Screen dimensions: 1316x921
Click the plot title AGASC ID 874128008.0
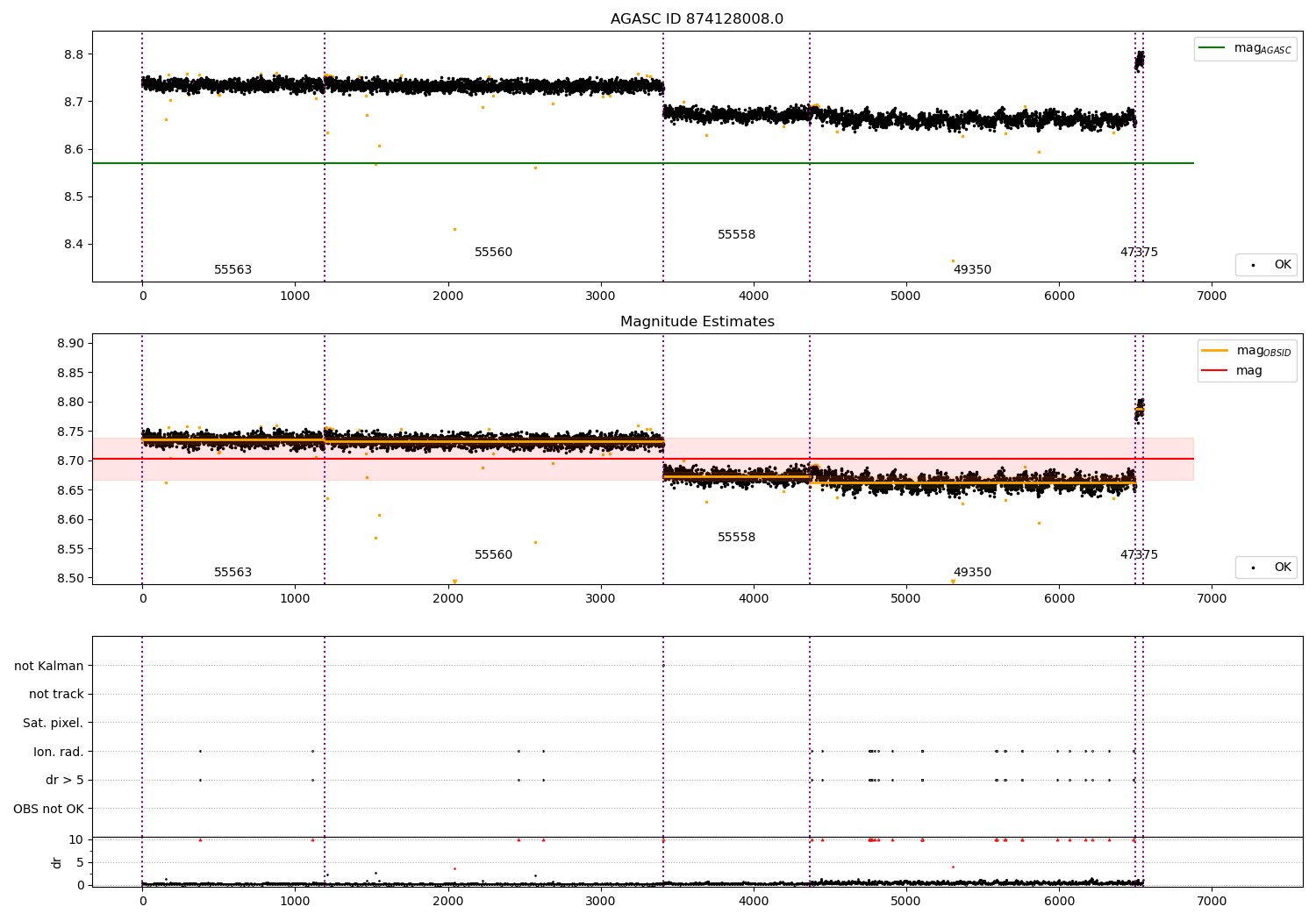coord(697,19)
